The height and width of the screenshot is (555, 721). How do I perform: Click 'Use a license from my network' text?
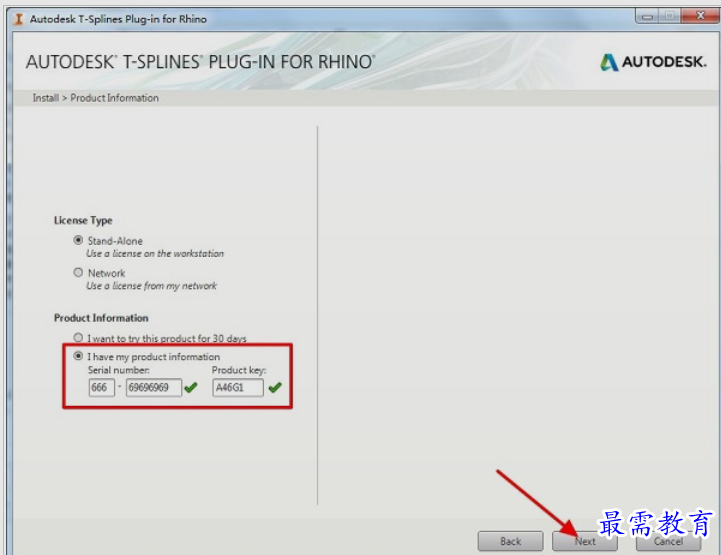tap(151, 286)
